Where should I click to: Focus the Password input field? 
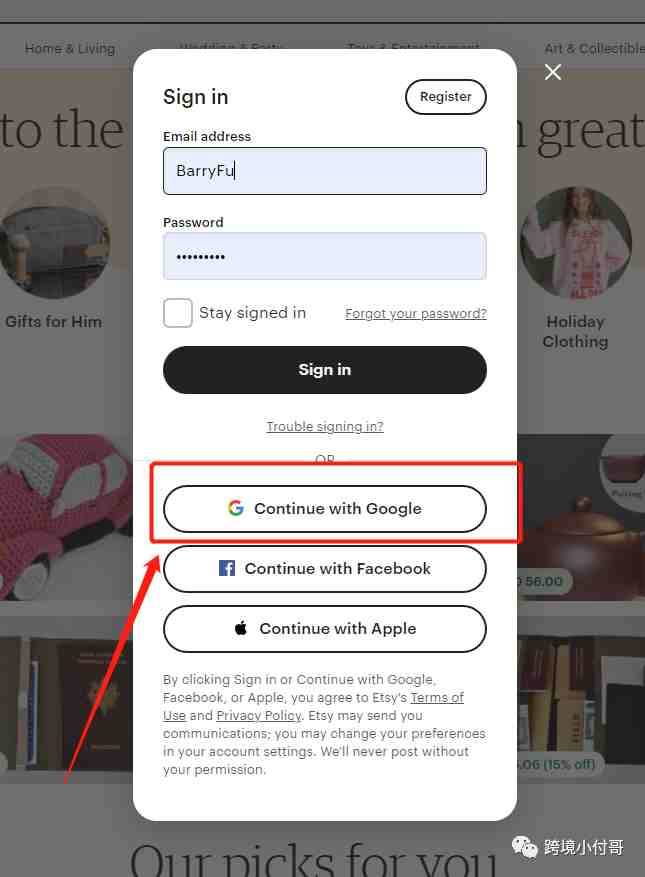click(325, 256)
